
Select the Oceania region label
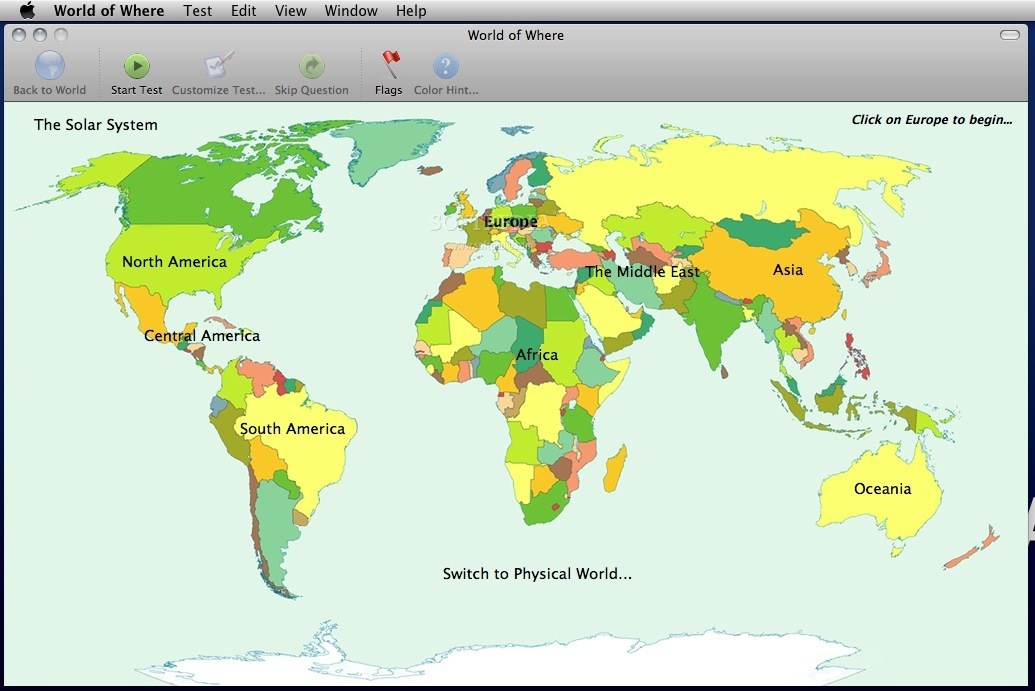(x=883, y=488)
